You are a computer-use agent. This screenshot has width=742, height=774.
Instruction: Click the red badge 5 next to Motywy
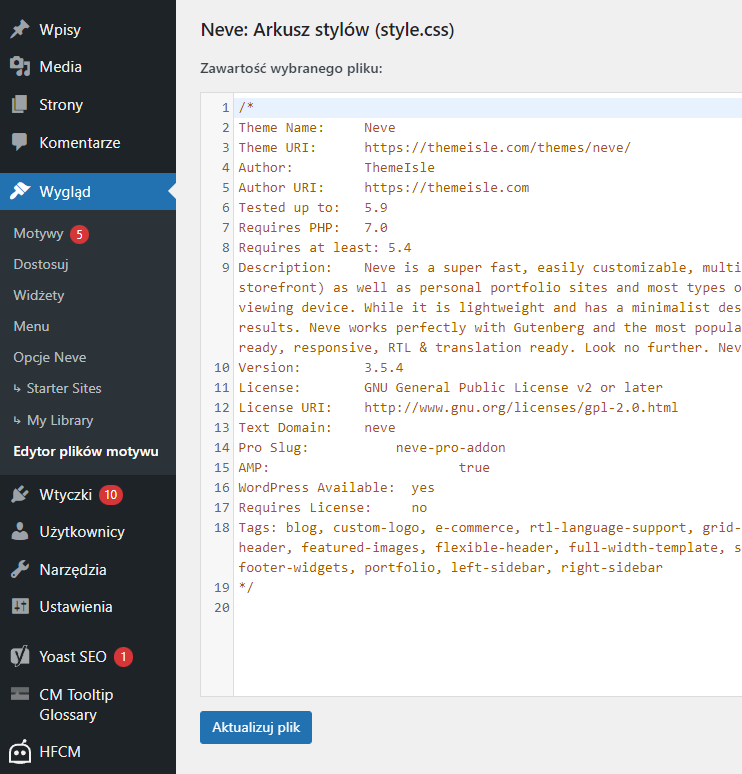(x=79, y=234)
